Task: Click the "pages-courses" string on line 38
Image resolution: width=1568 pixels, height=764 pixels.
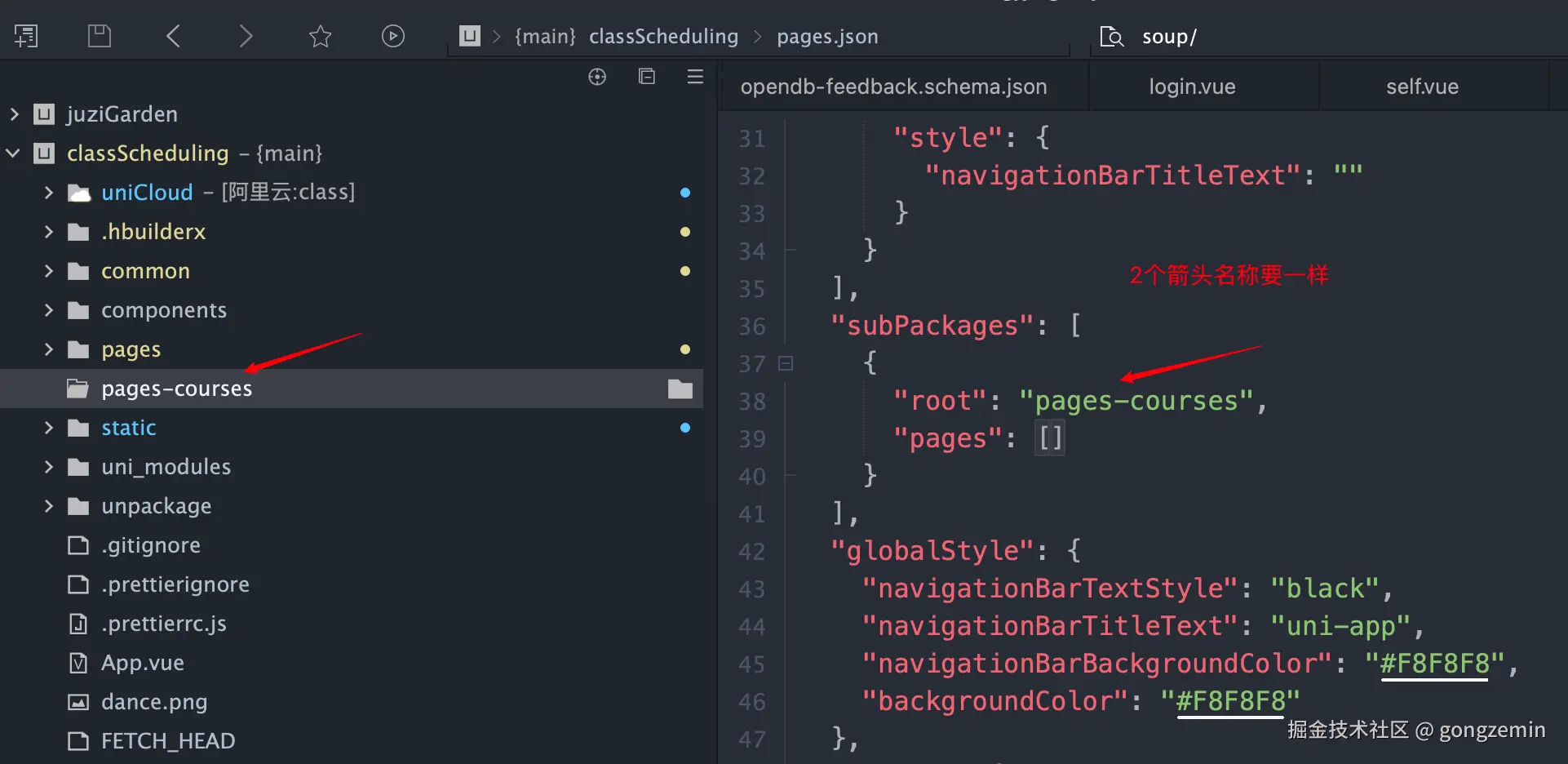Action: (1136, 401)
